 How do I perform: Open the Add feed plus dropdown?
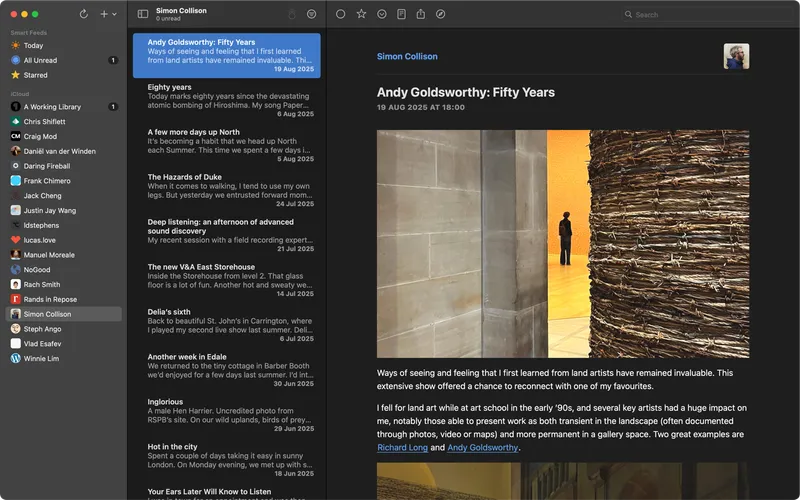(108, 14)
